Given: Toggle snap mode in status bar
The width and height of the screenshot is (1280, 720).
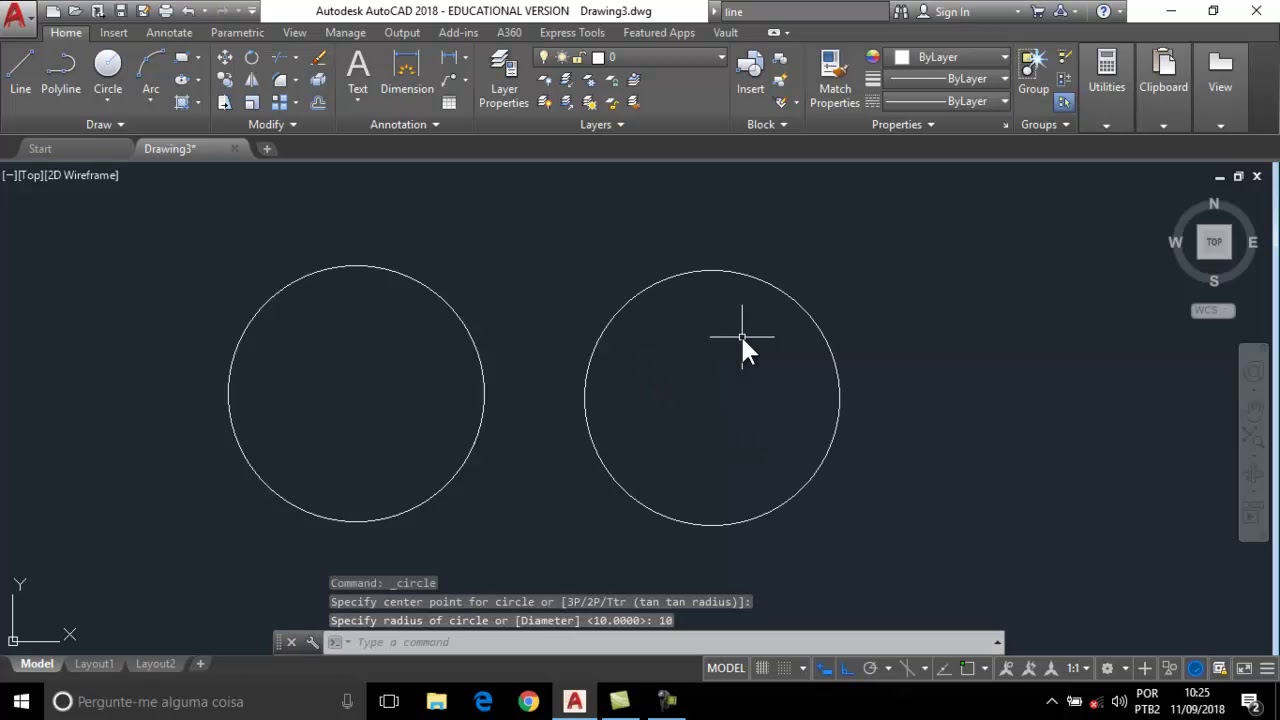Looking at the screenshot, I should (x=785, y=668).
